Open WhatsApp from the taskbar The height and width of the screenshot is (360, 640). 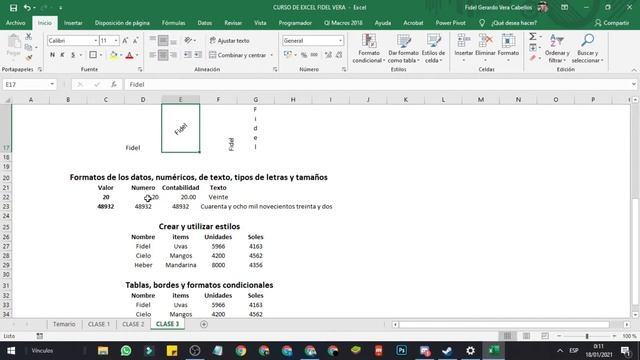click(126, 351)
